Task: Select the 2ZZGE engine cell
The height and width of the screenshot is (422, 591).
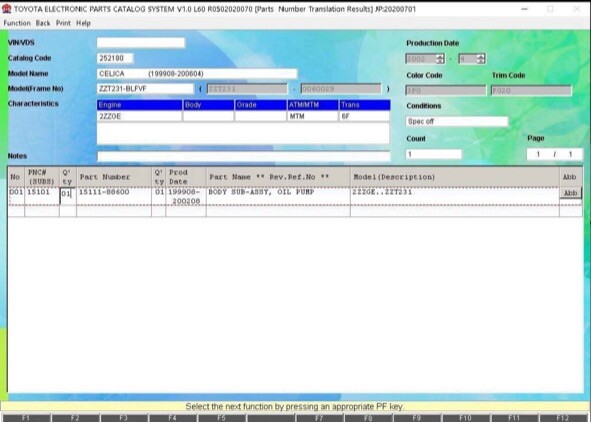Action: (139, 116)
